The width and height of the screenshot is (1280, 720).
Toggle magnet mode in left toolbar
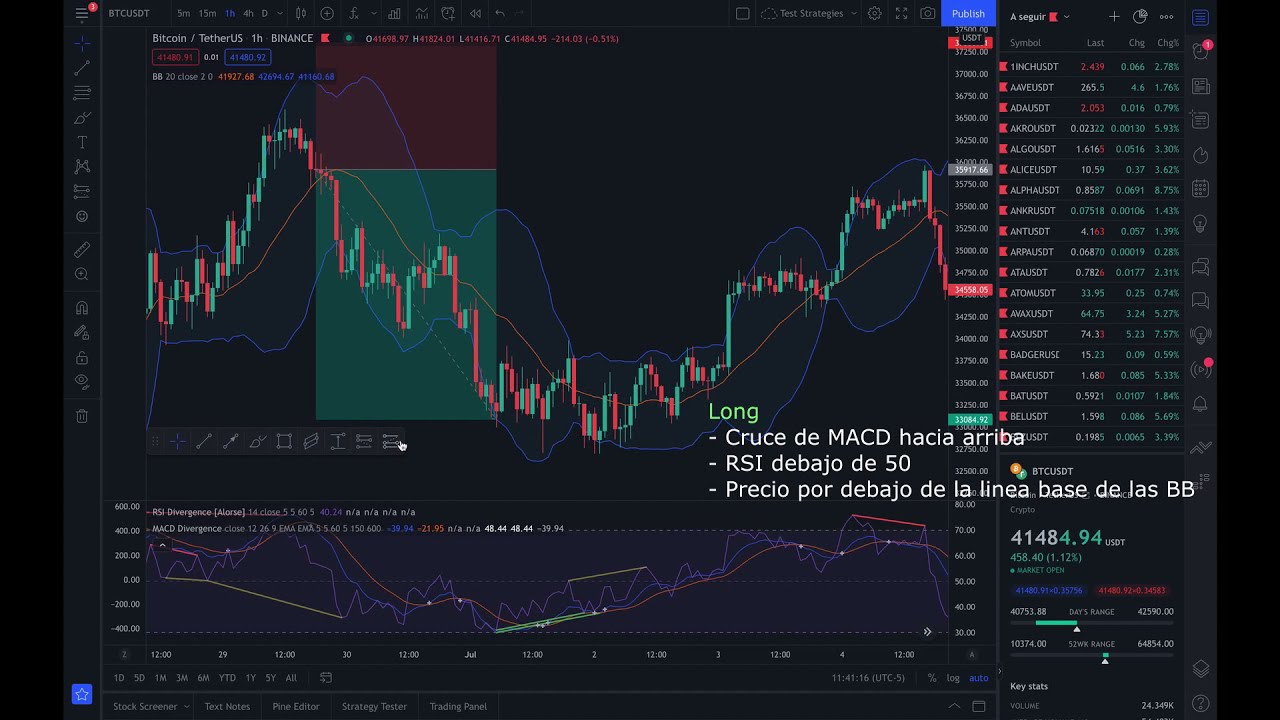point(82,308)
